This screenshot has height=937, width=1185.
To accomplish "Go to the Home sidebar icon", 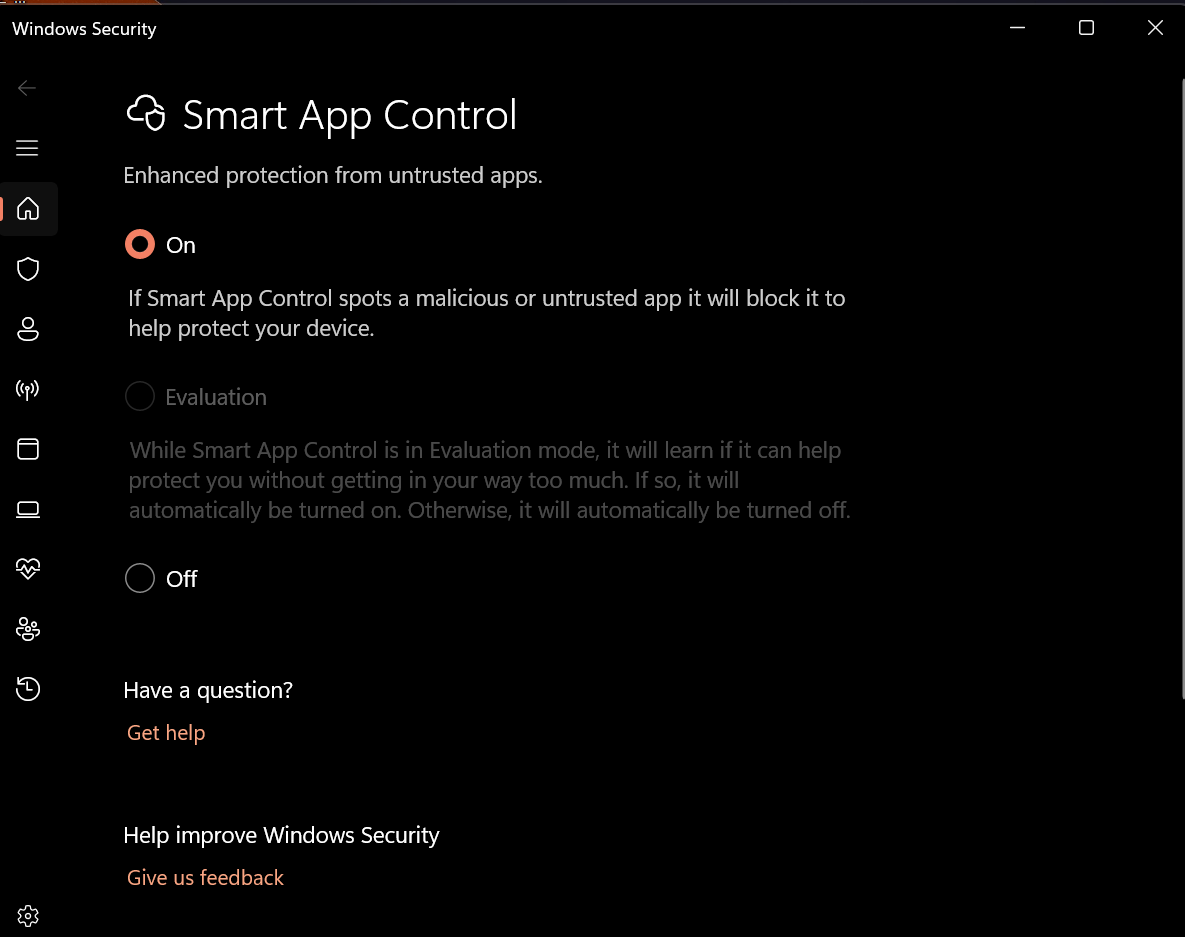I will 28,209.
